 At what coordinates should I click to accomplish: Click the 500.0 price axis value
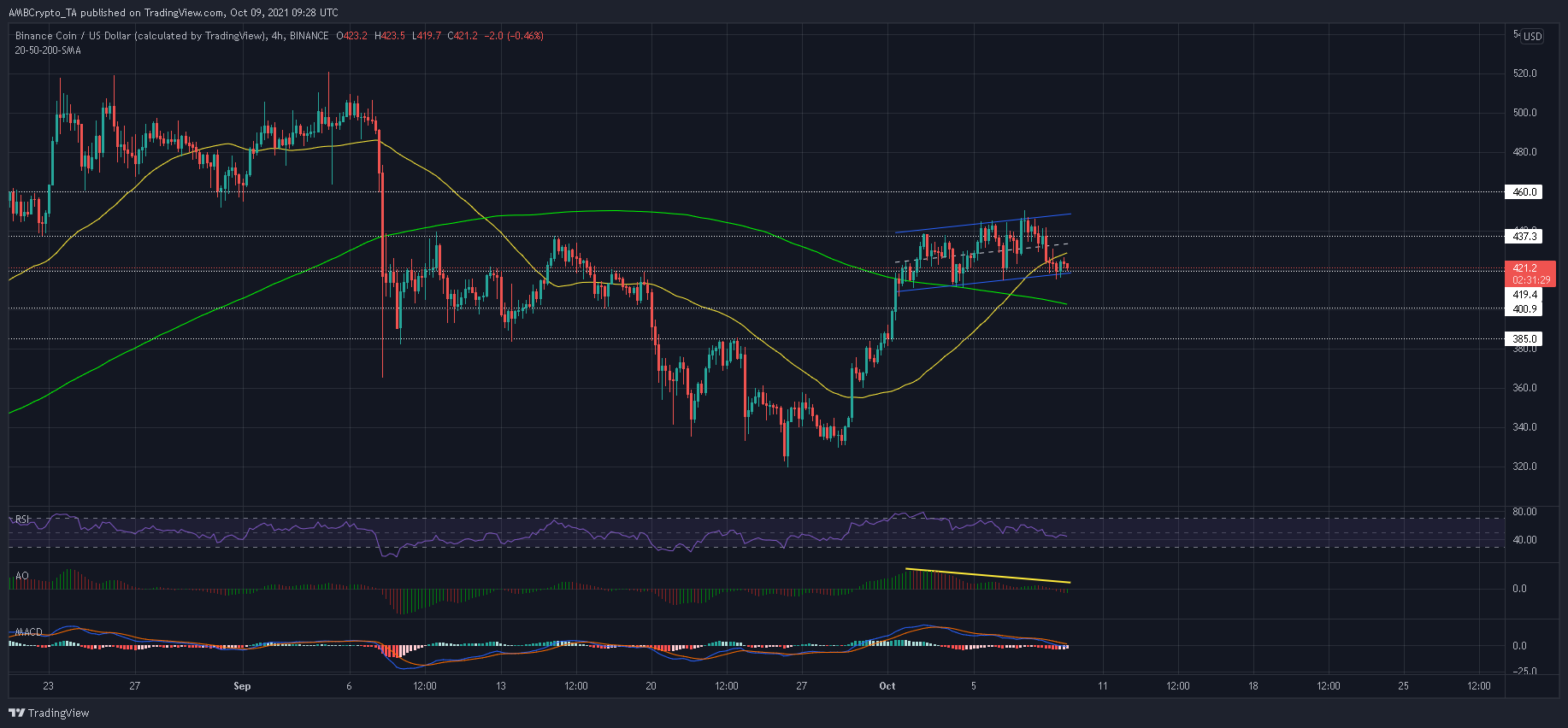click(1525, 113)
